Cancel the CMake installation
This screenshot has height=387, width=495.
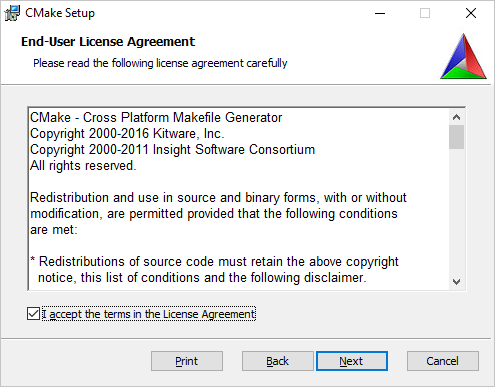(443, 361)
